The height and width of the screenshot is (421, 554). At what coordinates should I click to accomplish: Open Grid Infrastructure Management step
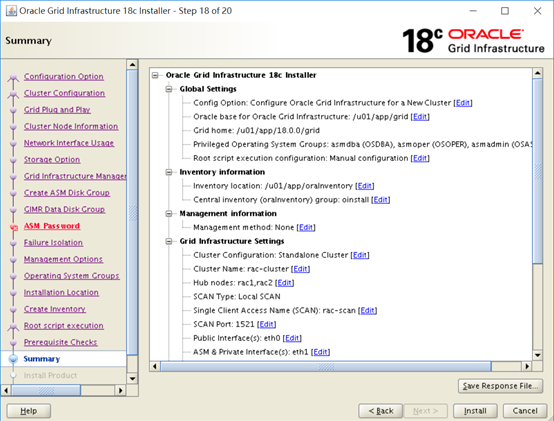[75, 176]
